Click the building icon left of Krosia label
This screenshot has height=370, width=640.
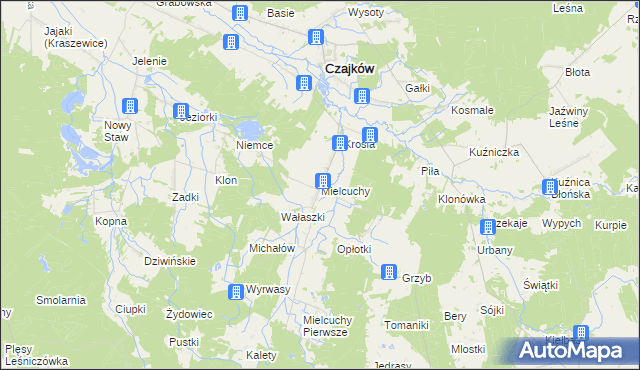click(340, 143)
